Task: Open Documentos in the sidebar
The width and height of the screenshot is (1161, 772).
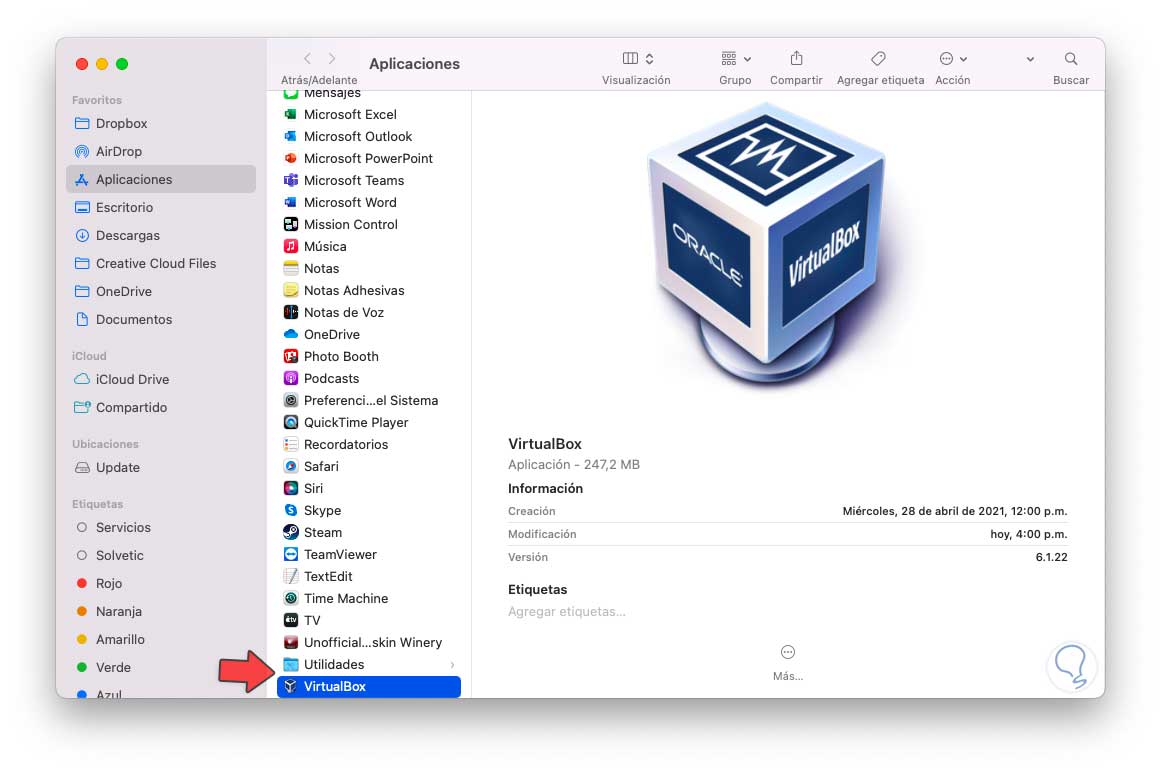Action: tap(161, 320)
